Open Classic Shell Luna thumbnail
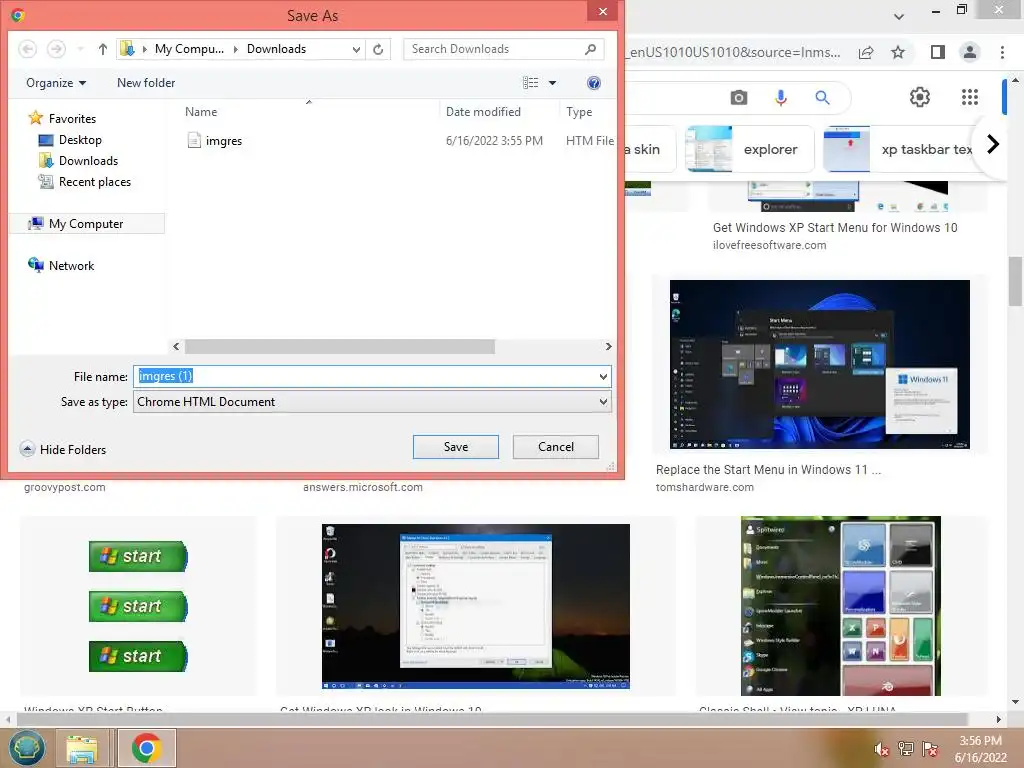This screenshot has height=768, width=1024. [840, 606]
